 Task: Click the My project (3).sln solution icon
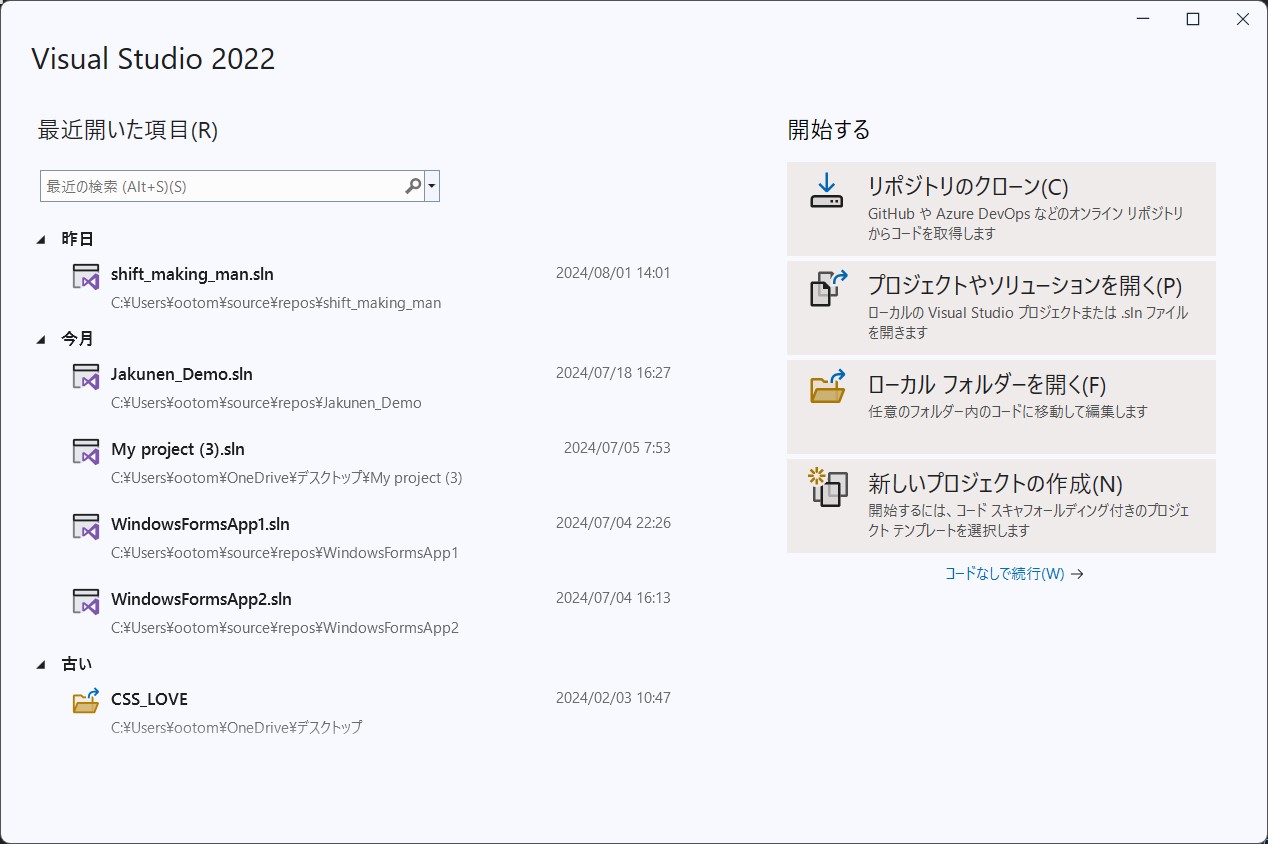tap(86, 452)
